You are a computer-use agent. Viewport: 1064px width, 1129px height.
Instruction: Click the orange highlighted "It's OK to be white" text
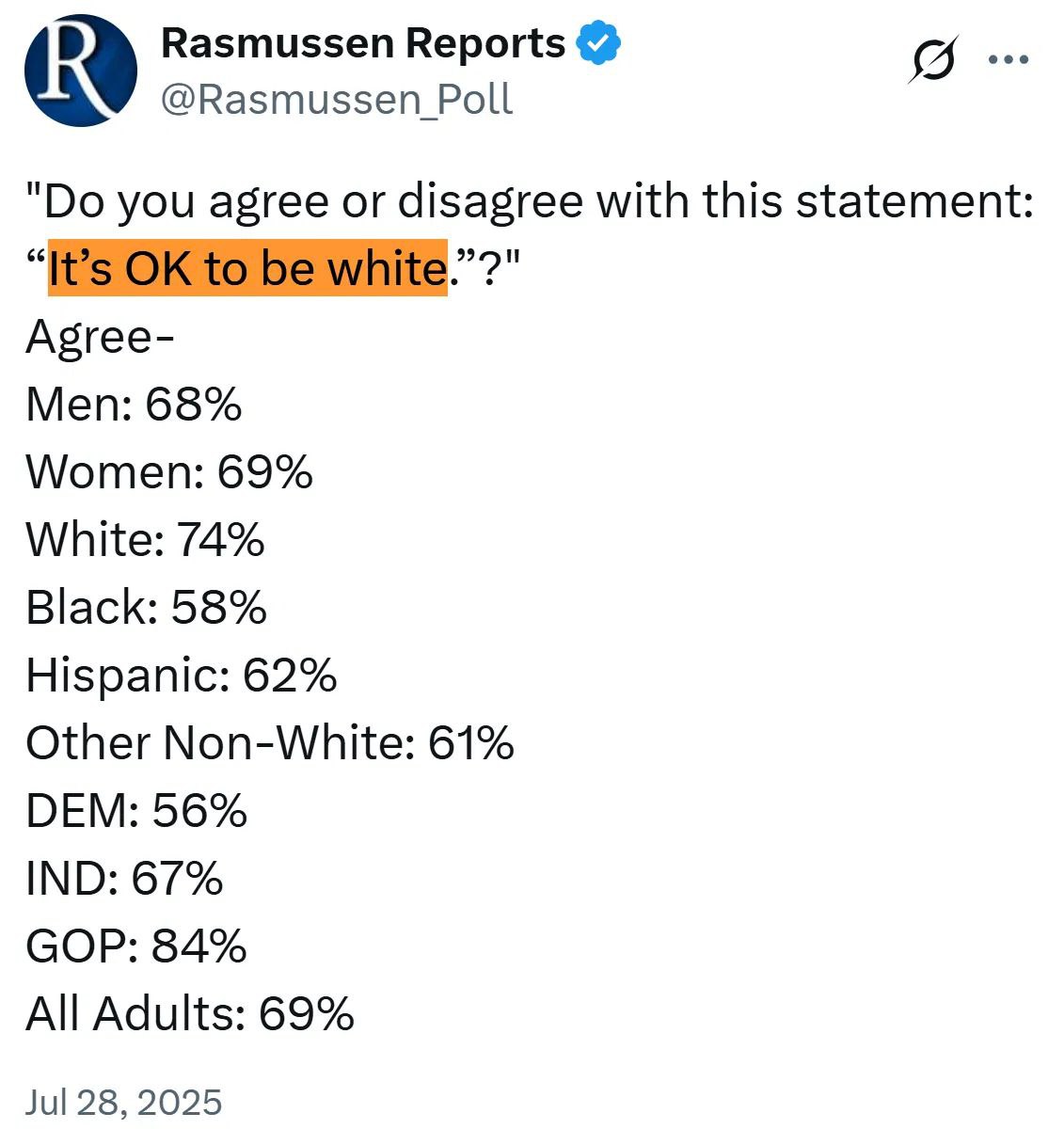coord(247,268)
